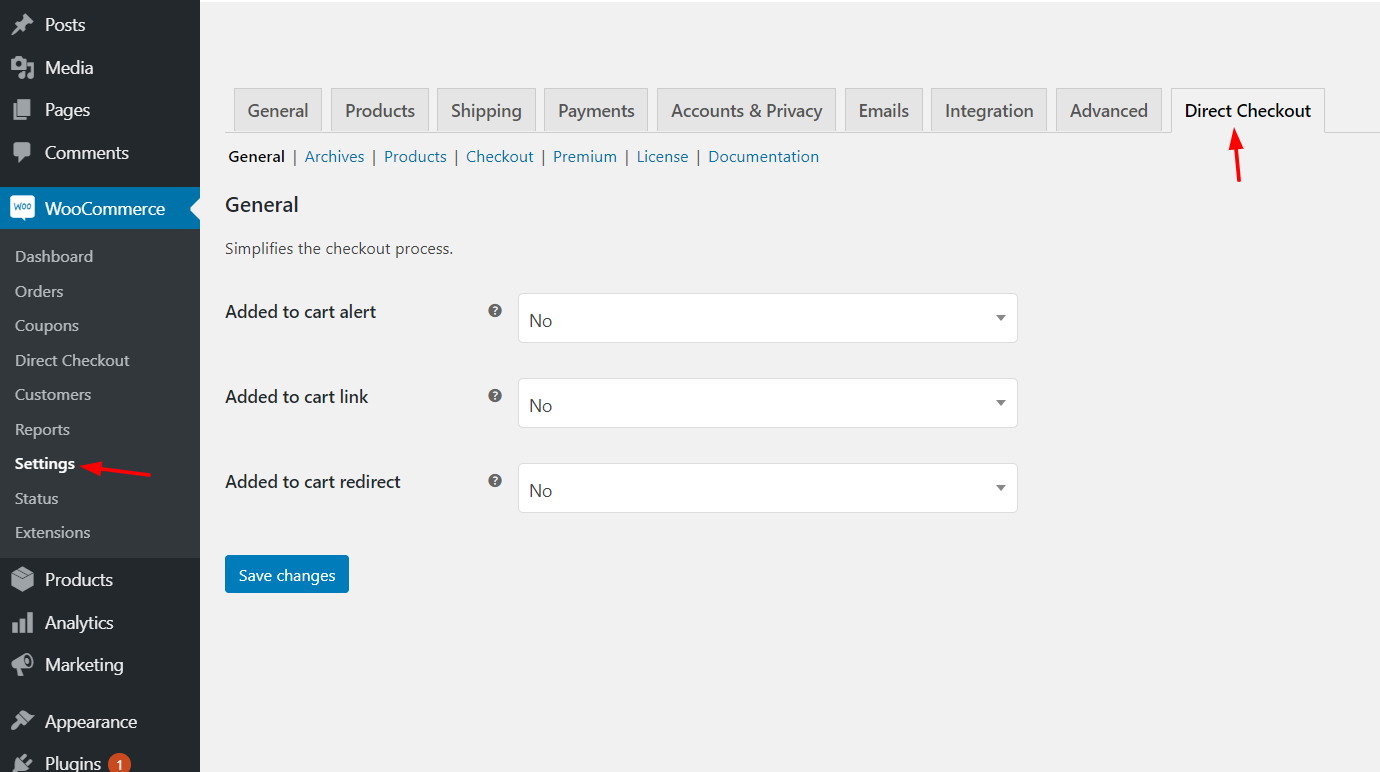Image resolution: width=1380 pixels, height=772 pixels.
Task: Click the Plugins update count badge
Action: click(x=119, y=764)
